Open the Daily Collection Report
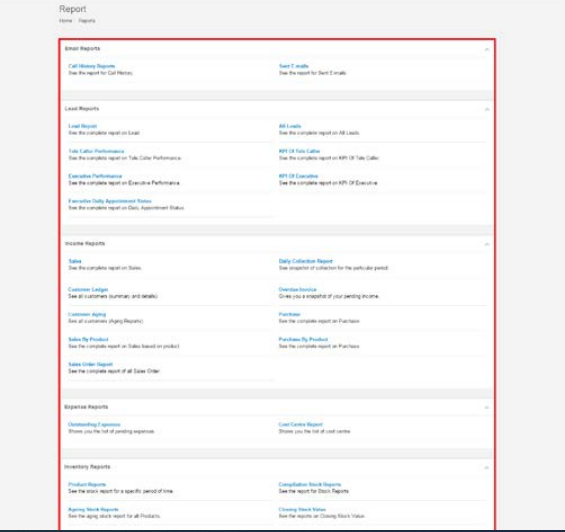The image size is (565, 532). coord(306,261)
